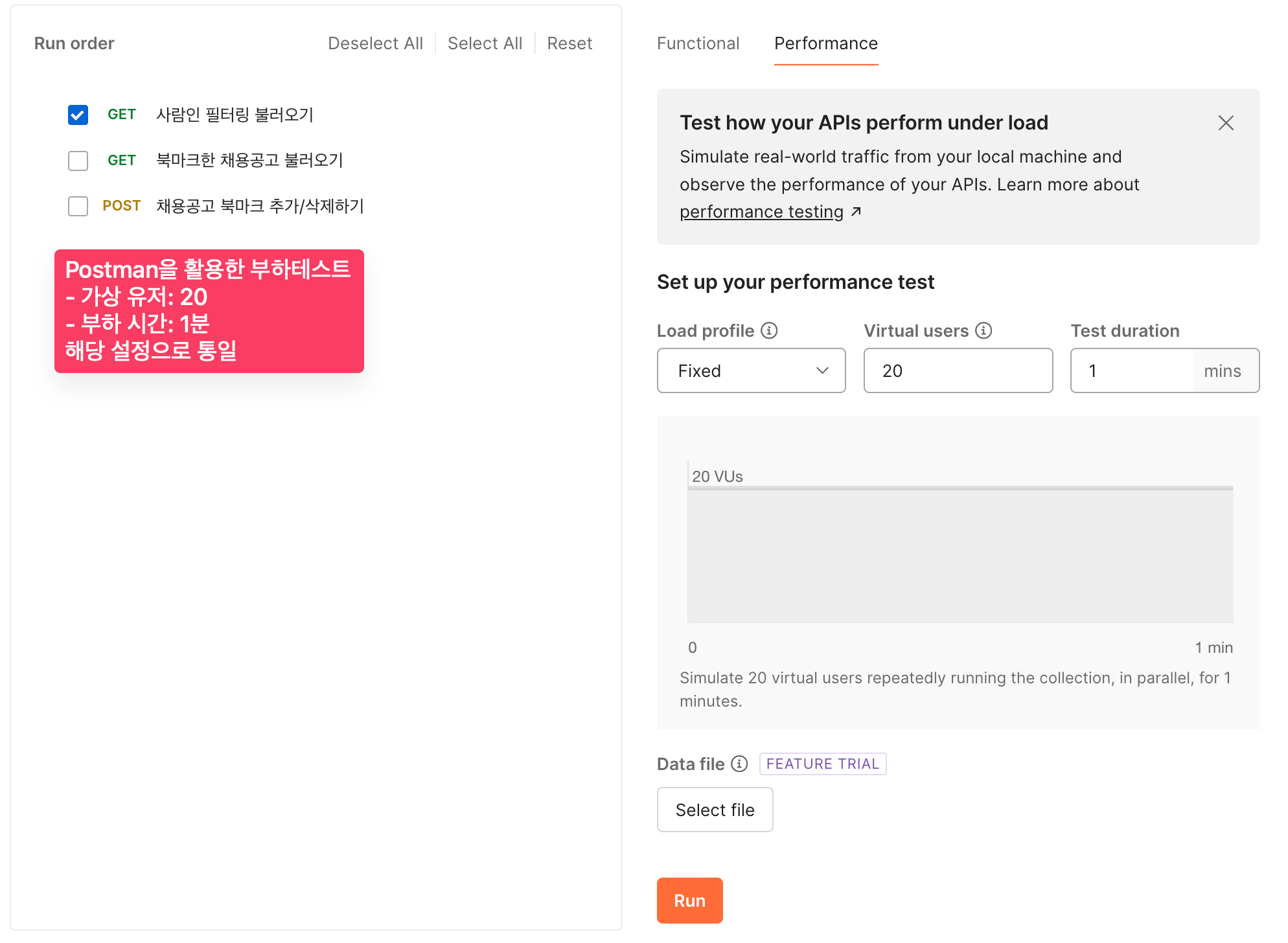Click the performance testing link
Image resolution: width=1288 pixels, height=943 pixels.
tap(760, 211)
